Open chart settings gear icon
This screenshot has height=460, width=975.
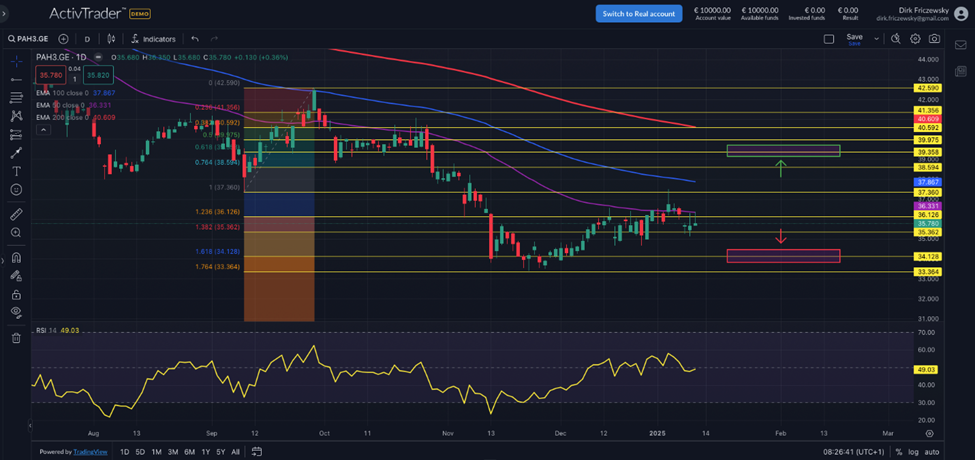[915, 39]
